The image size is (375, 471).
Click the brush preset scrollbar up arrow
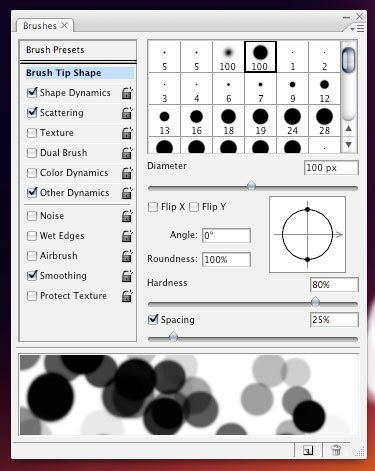click(x=349, y=128)
